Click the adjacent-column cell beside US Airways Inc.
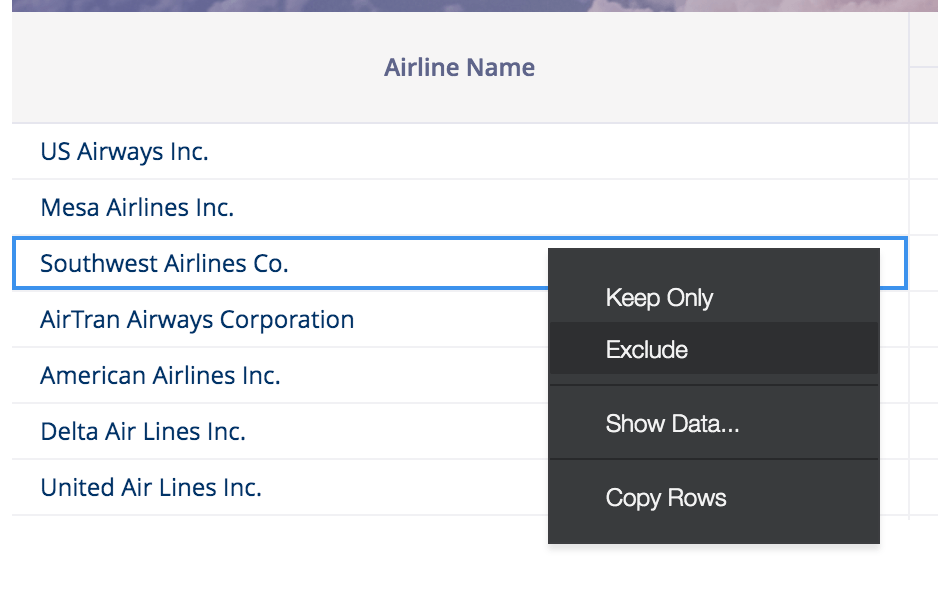This screenshot has height=594, width=938. click(924, 152)
